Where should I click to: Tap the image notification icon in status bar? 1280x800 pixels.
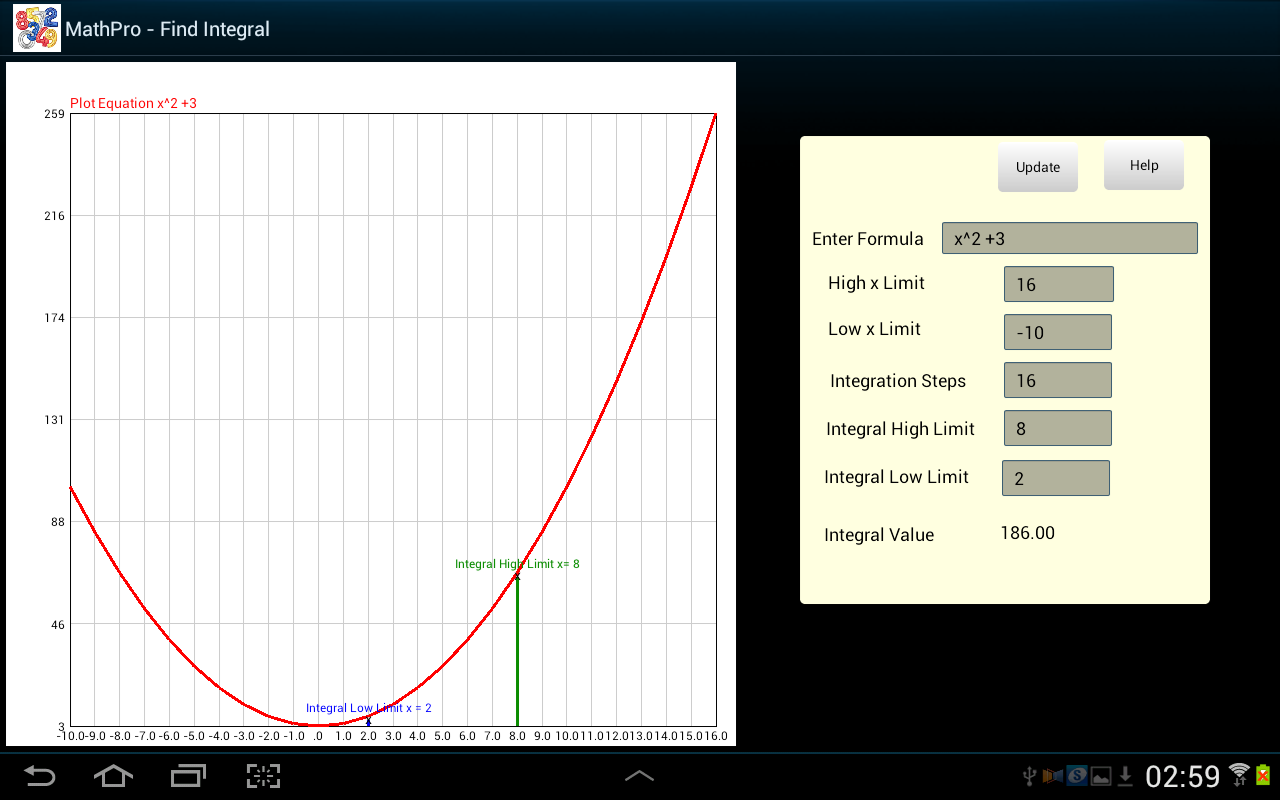pyautogui.click(x=1100, y=776)
